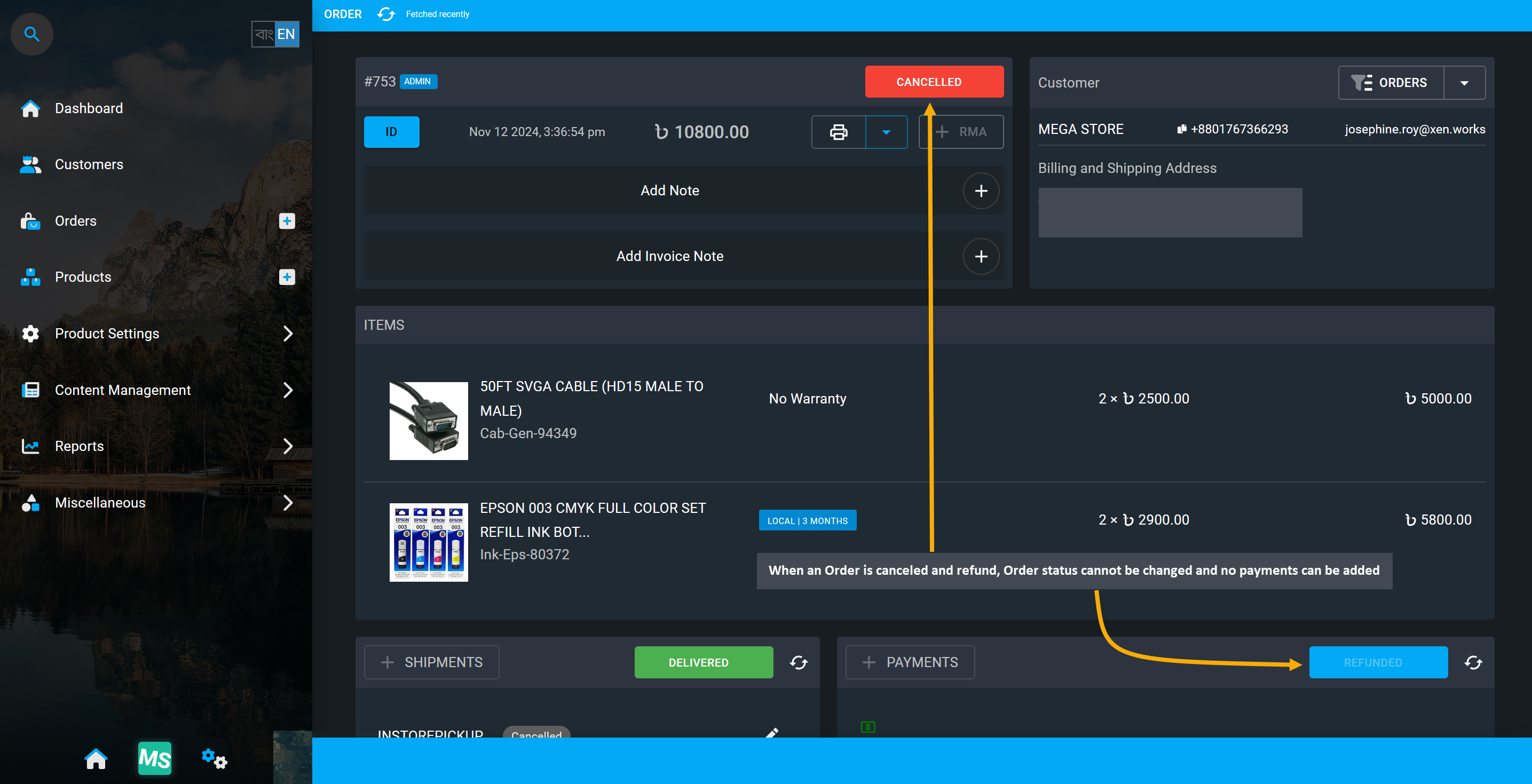Click Add Shipments button
This screenshot has width=1532, height=784.
click(x=432, y=662)
